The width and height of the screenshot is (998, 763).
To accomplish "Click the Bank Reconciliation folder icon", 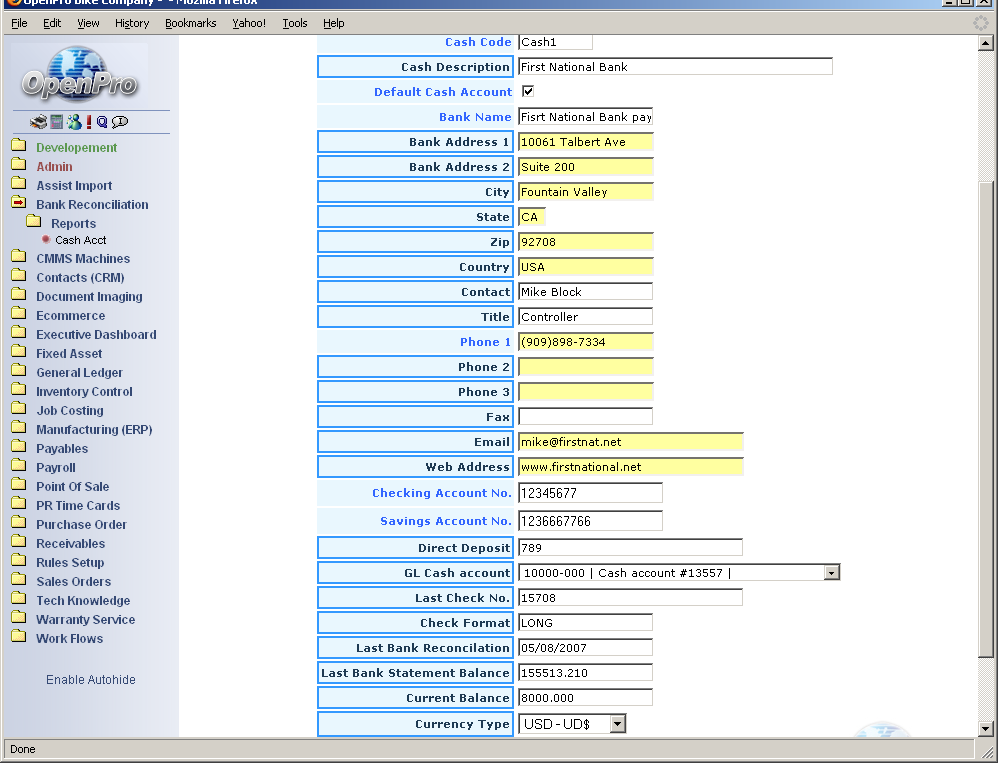I will tap(19, 204).
